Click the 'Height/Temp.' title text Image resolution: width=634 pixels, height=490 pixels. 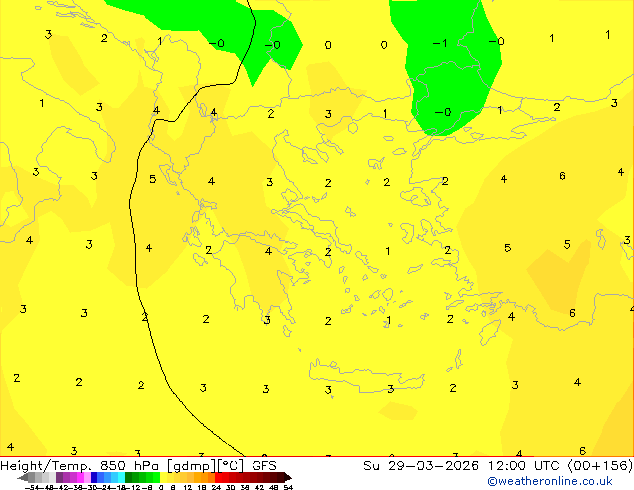(x=47, y=465)
